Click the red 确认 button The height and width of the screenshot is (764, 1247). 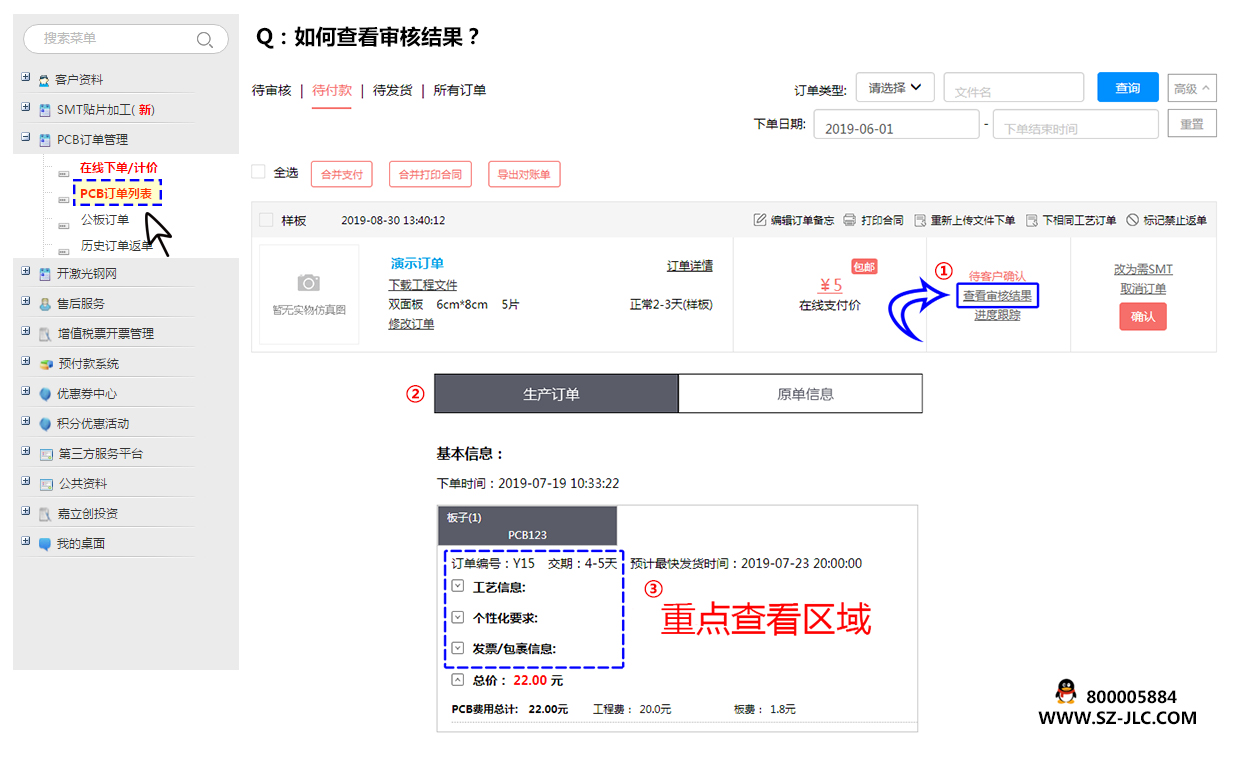(x=1143, y=316)
